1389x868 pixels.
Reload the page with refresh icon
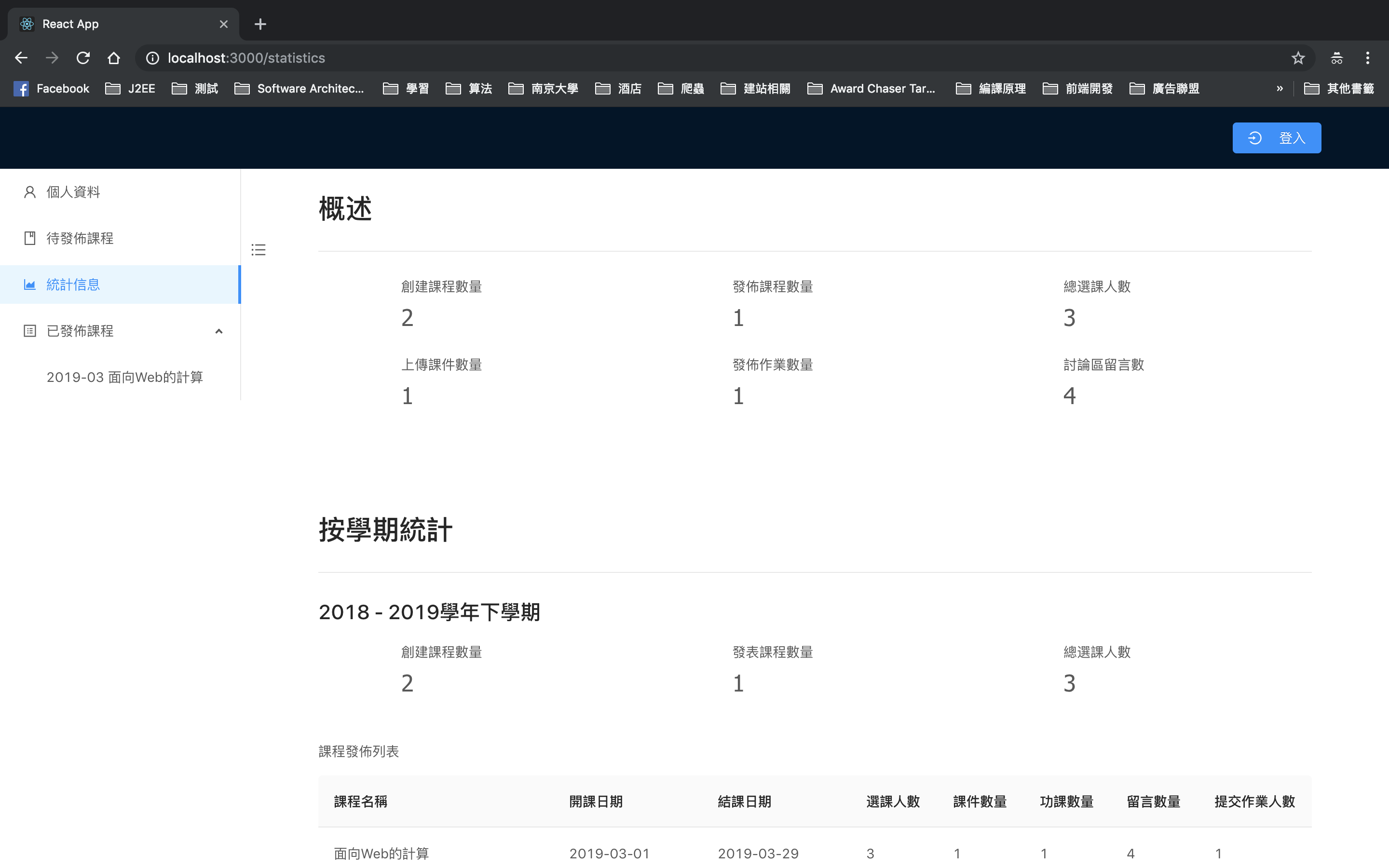coord(83,58)
